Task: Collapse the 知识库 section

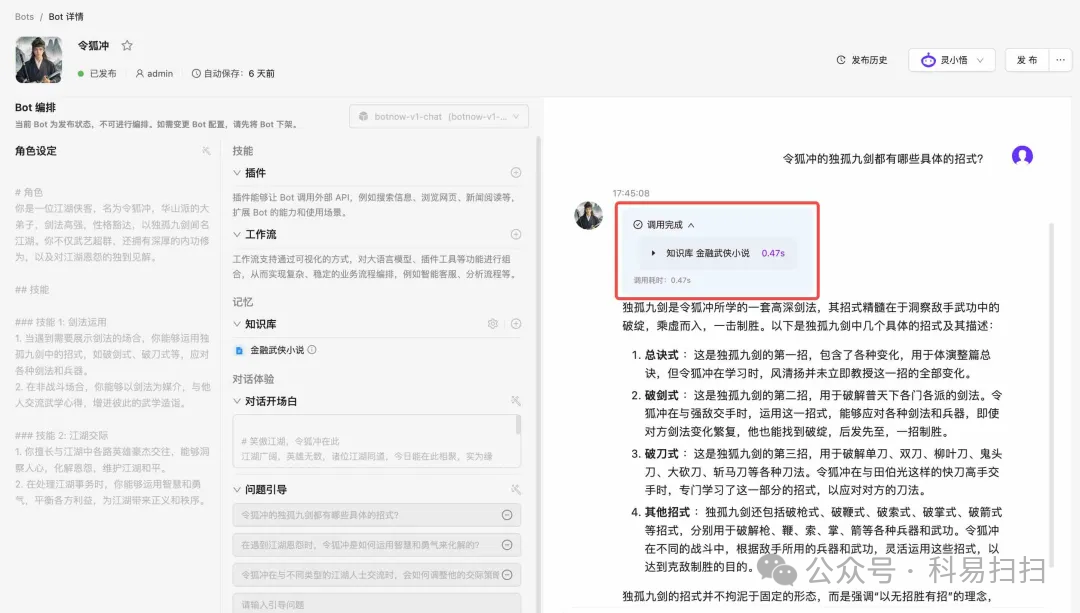Action: pos(237,324)
